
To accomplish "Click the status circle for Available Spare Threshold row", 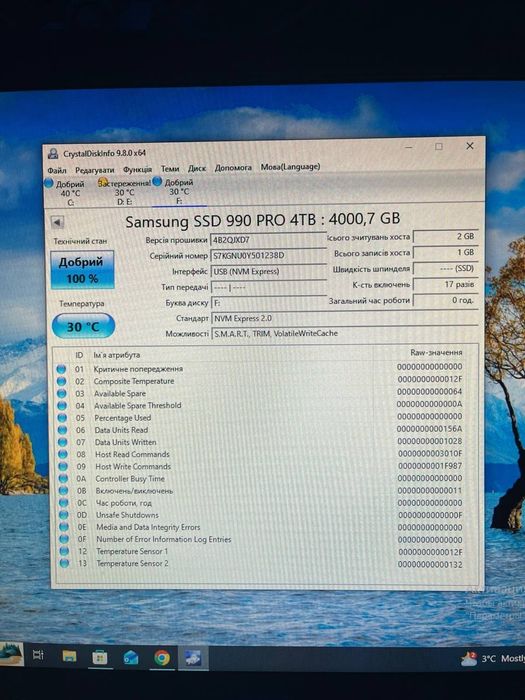I will click(x=62, y=406).
